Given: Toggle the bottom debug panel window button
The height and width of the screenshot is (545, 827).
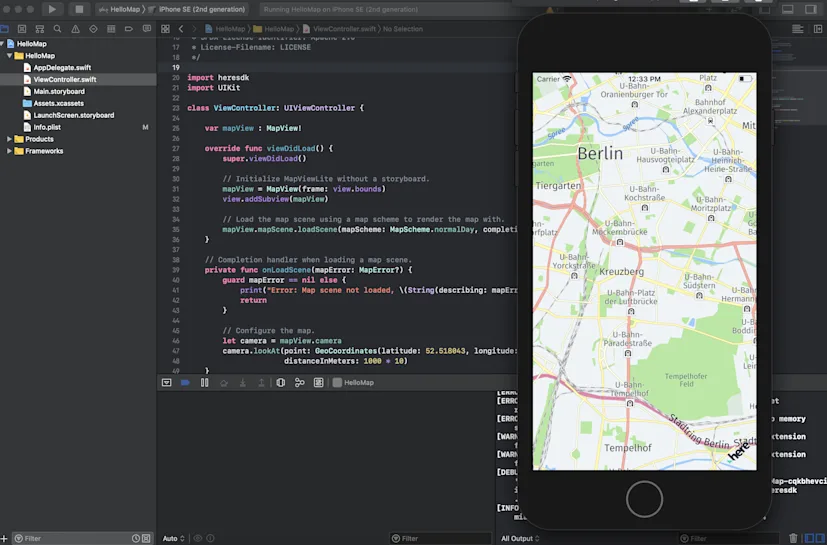Looking at the screenshot, I should coord(787,9).
